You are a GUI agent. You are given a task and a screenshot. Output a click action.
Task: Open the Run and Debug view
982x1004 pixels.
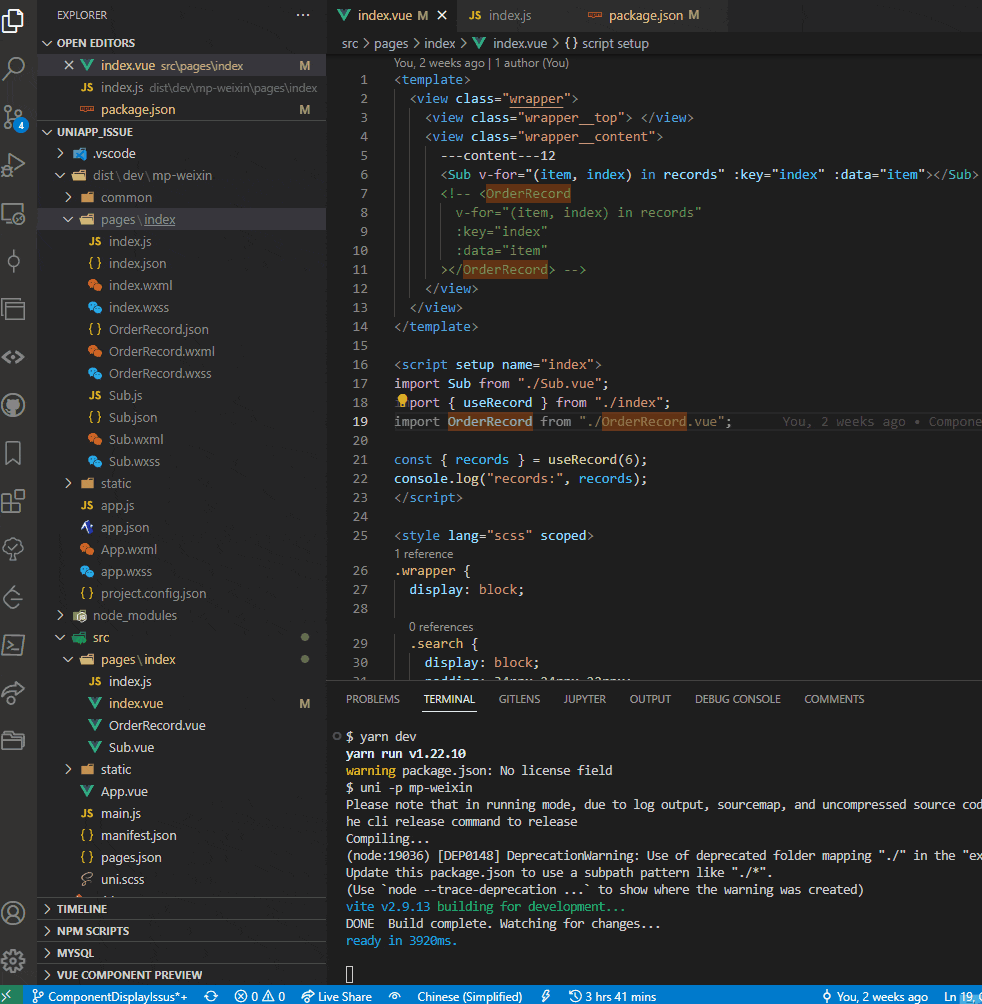pyautogui.click(x=14, y=164)
